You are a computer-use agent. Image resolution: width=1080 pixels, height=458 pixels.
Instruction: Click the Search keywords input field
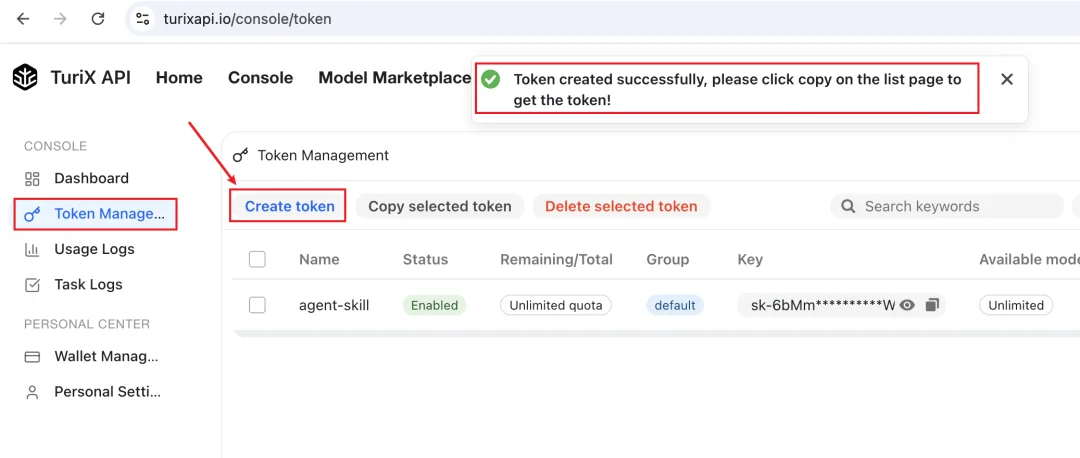[x=955, y=206]
